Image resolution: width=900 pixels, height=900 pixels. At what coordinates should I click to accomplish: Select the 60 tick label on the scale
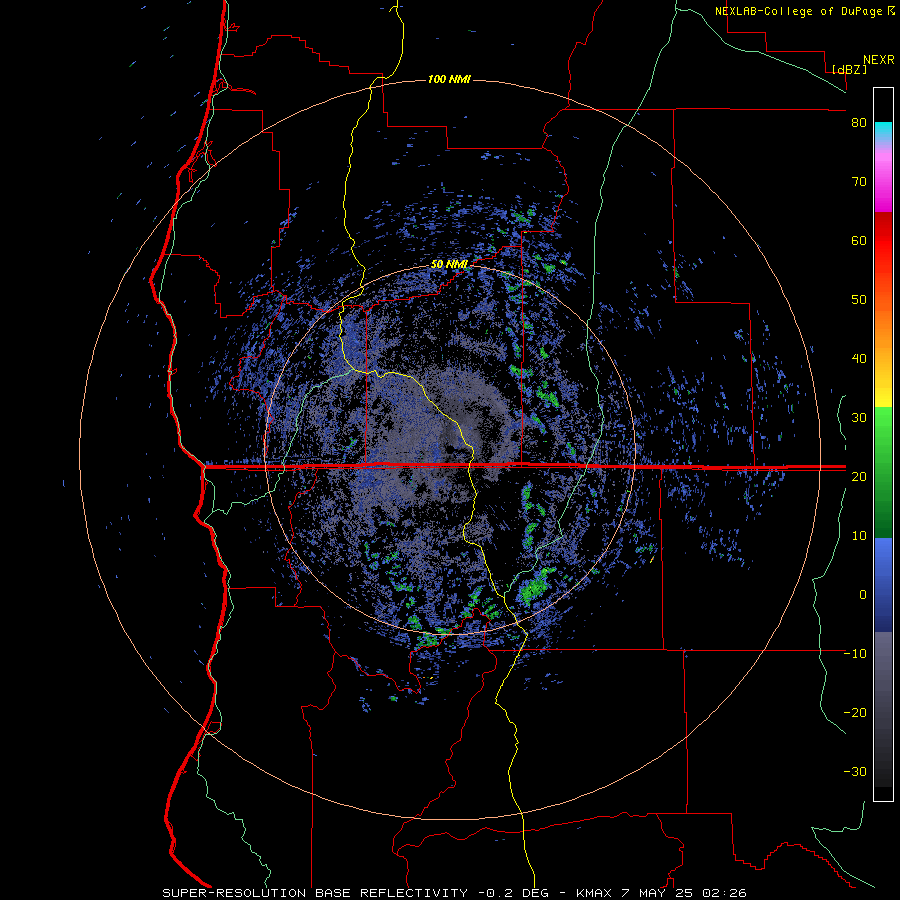coord(859,240)
